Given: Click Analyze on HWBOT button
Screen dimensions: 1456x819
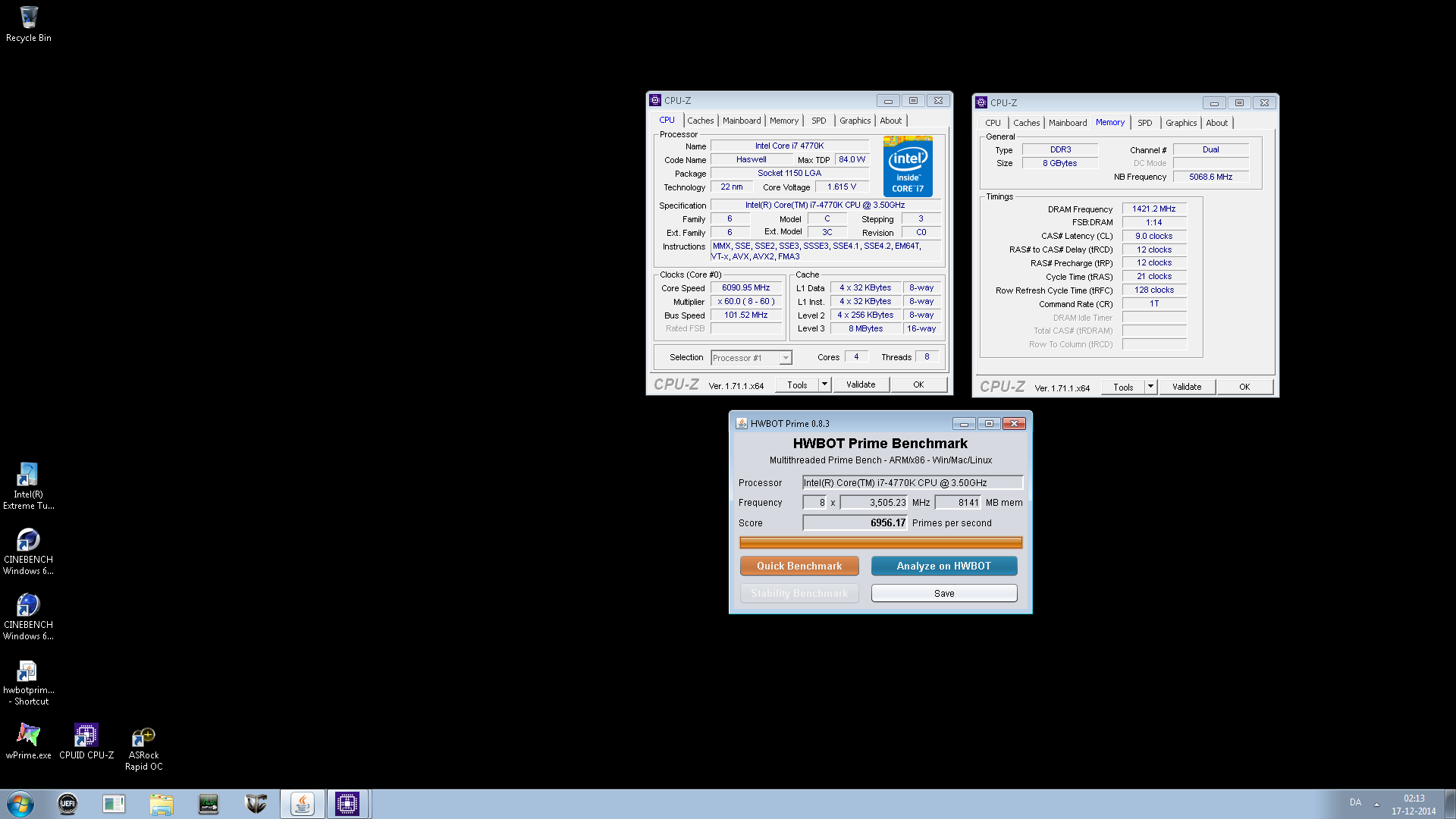Looking at the screenshot, I should click(x=944, y=566).
